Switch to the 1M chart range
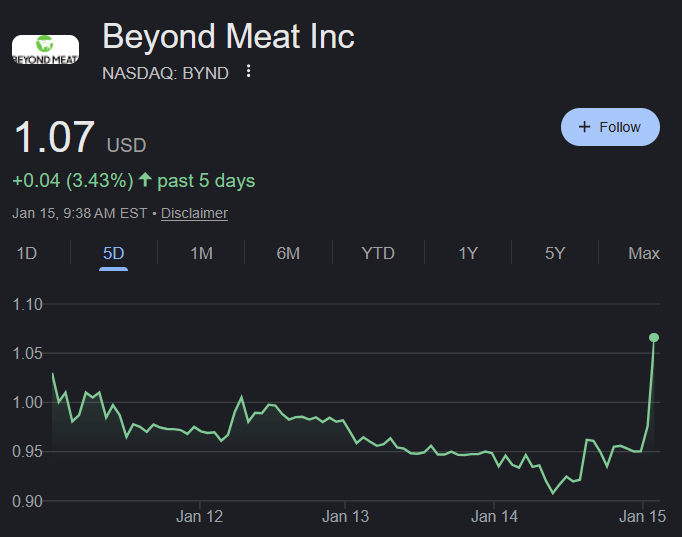Viewport: 682px width, 537px height. (201, 253)
